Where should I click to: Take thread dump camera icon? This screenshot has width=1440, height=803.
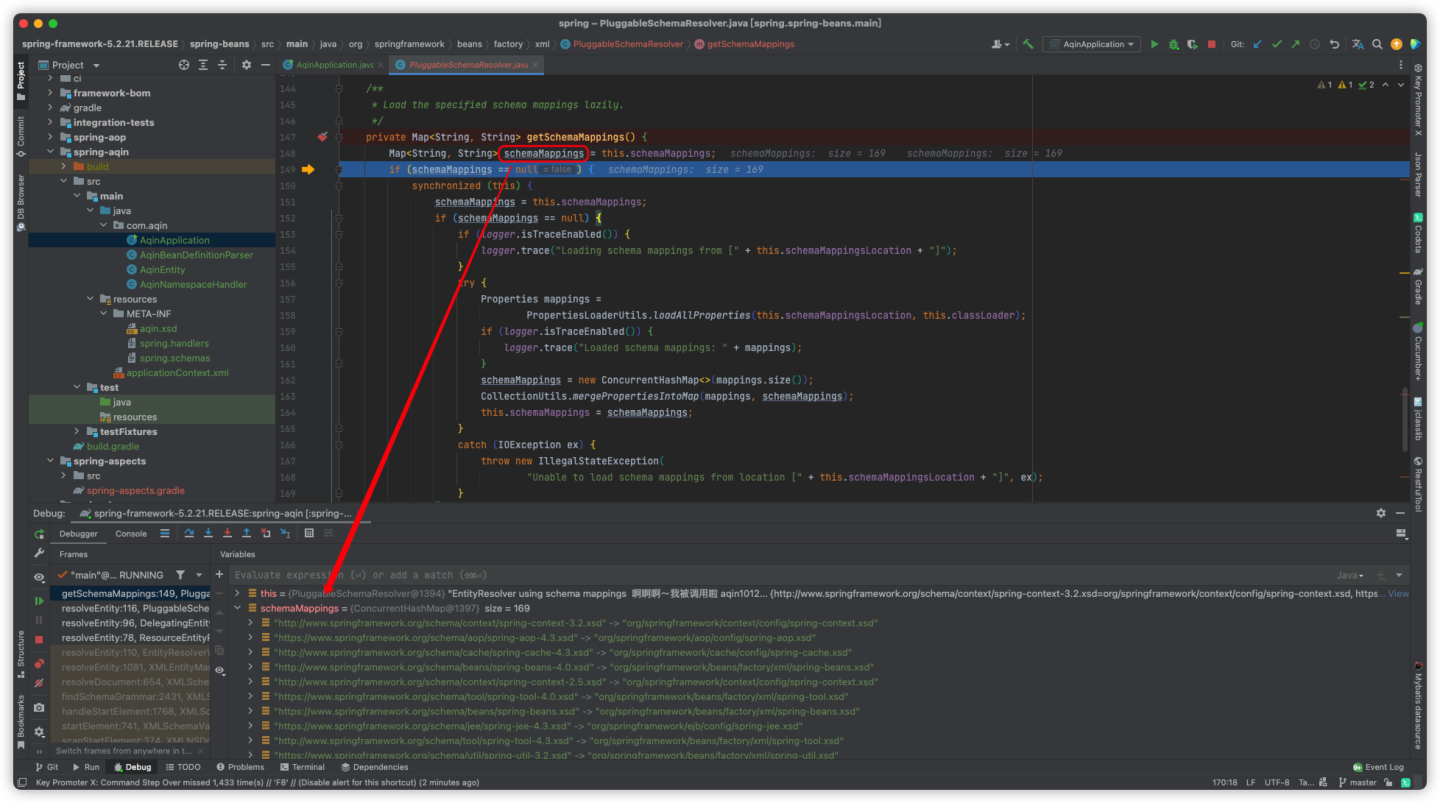39,707
